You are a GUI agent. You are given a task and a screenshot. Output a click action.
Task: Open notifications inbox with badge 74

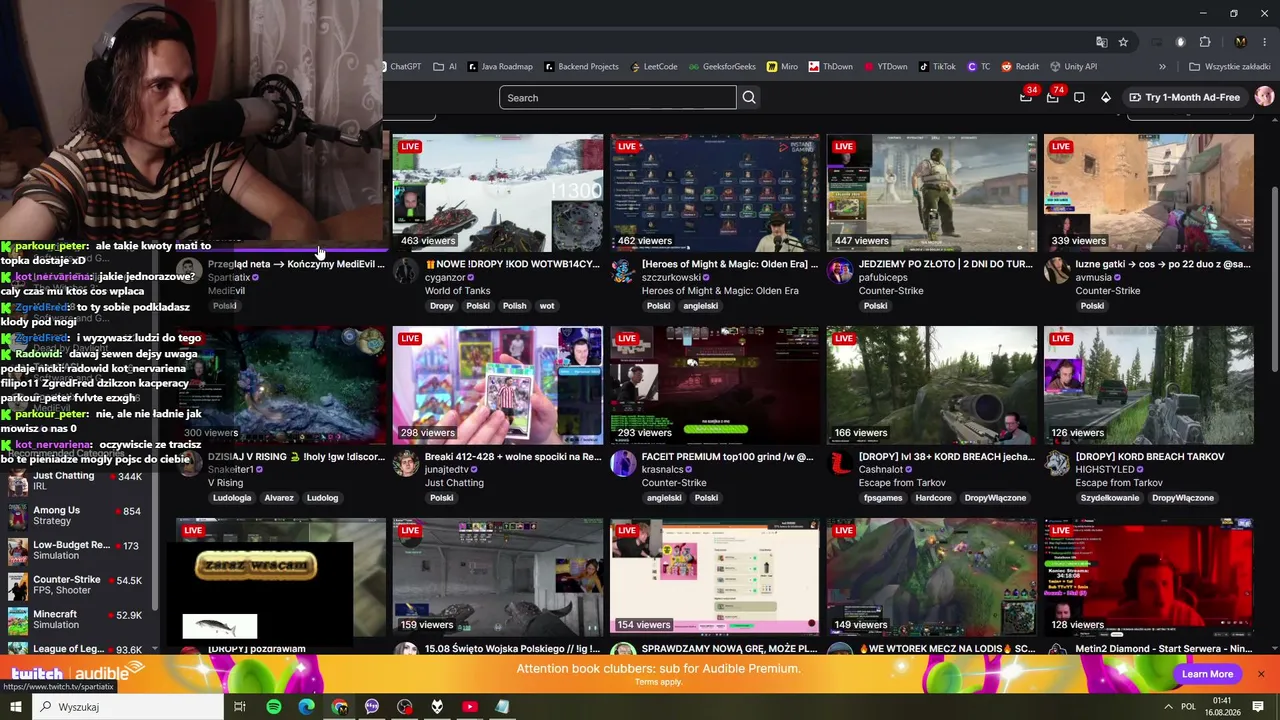tap(1052, 97)
